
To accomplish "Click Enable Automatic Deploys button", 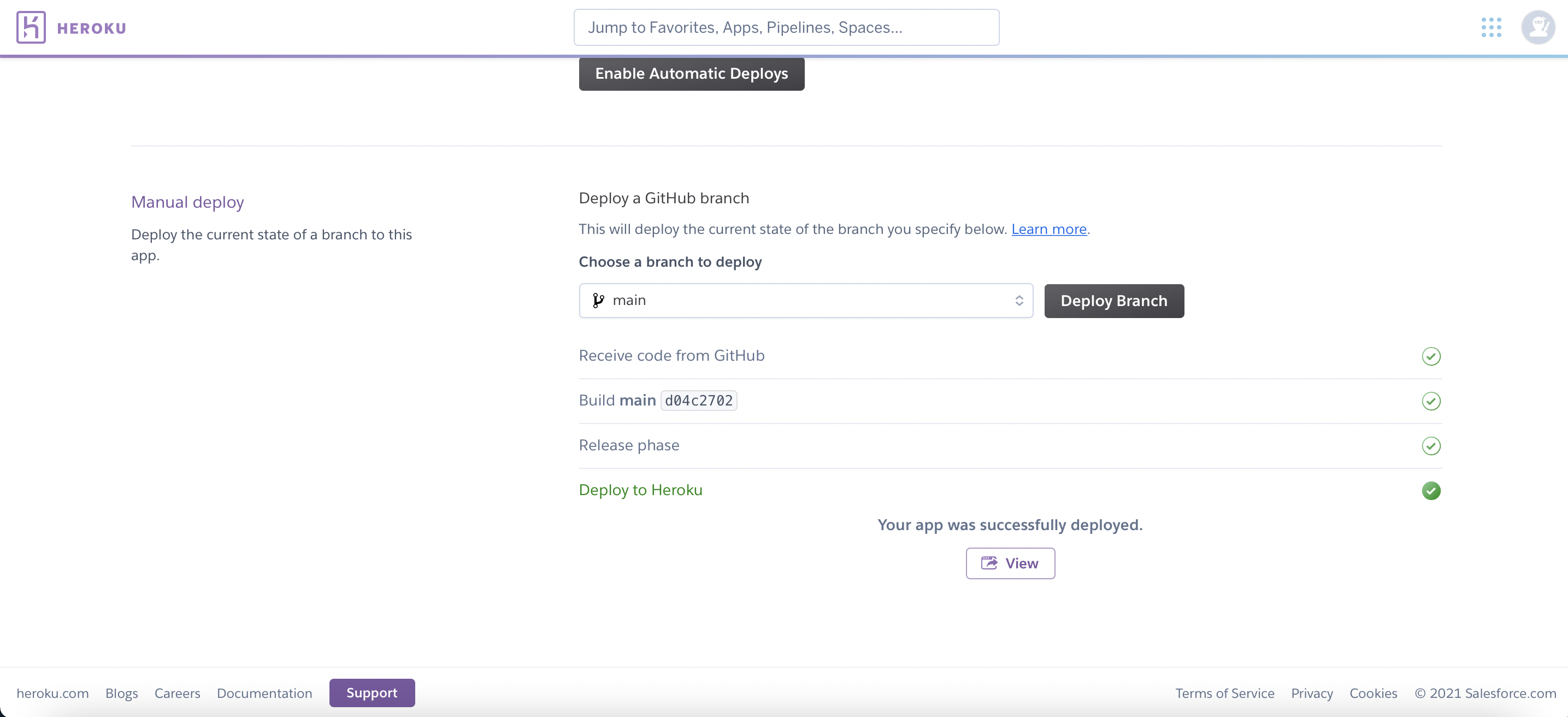I will 691,74.
